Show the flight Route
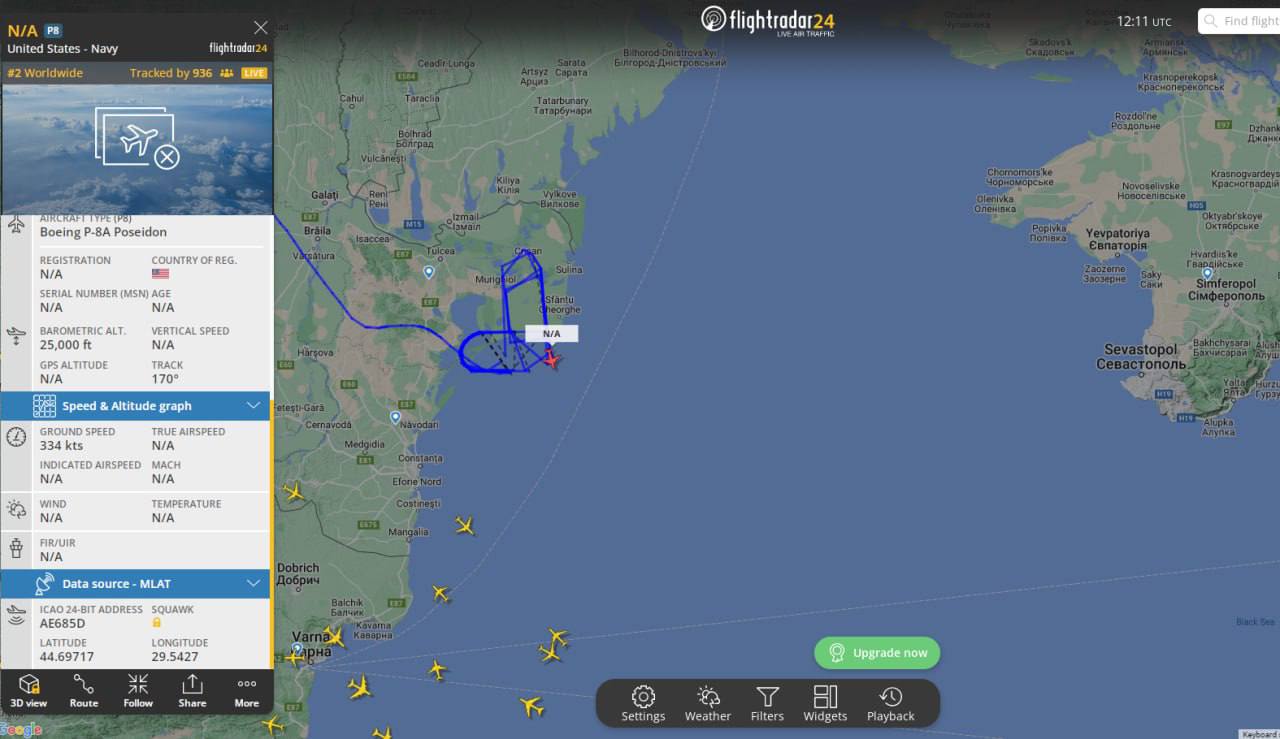Viewport: 1280px width, 739px height. (84, 690)
